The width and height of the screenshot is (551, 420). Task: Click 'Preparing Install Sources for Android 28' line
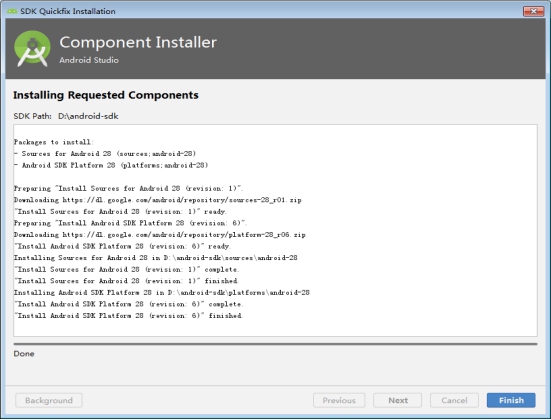tap(128, 188)
